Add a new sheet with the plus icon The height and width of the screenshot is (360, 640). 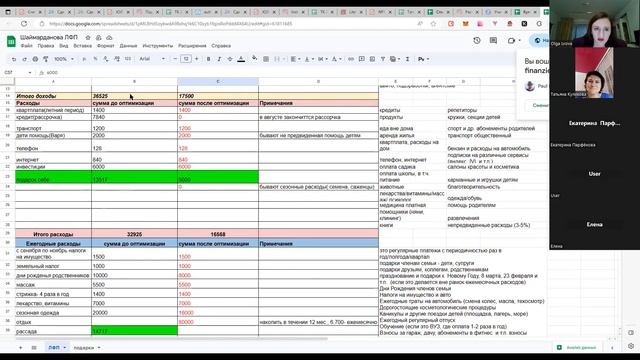[20, 348]
